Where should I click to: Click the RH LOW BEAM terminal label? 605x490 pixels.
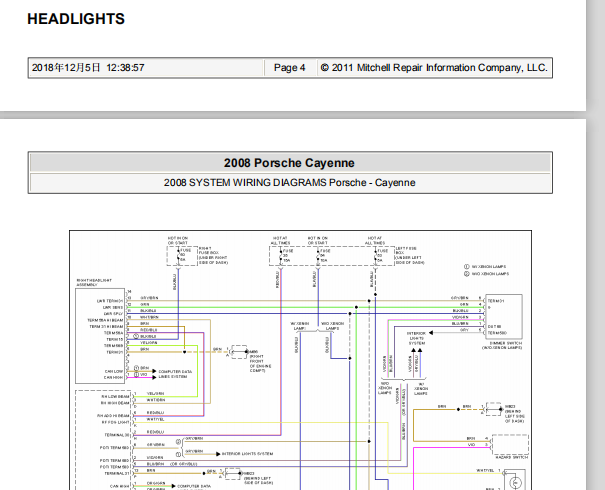point(115,397)
